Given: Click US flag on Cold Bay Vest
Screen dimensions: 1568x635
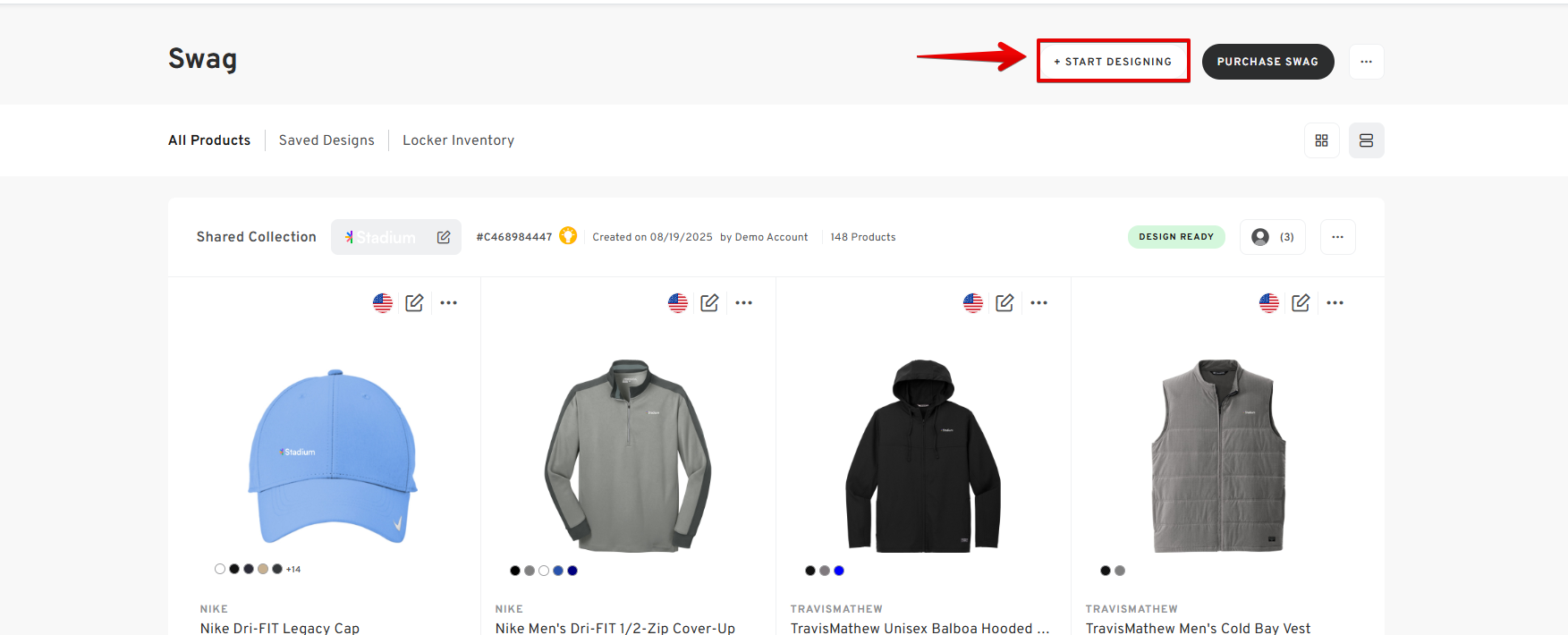Looking at the screenshot, I should point(1269,303).
